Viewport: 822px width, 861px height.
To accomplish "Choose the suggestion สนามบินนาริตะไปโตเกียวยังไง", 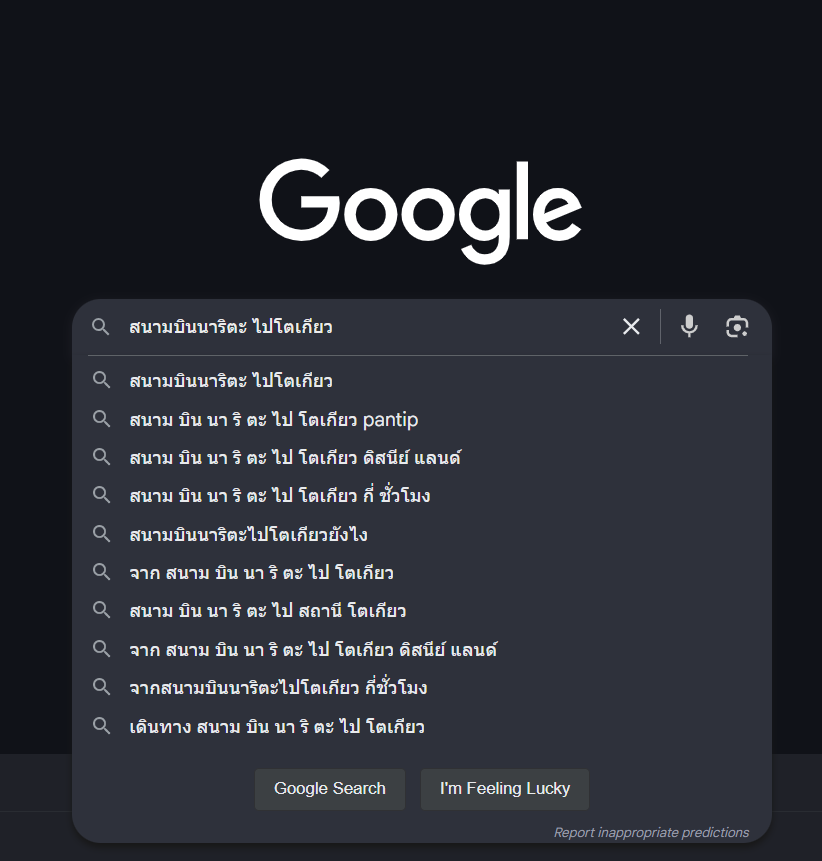I will coord(248,534).
